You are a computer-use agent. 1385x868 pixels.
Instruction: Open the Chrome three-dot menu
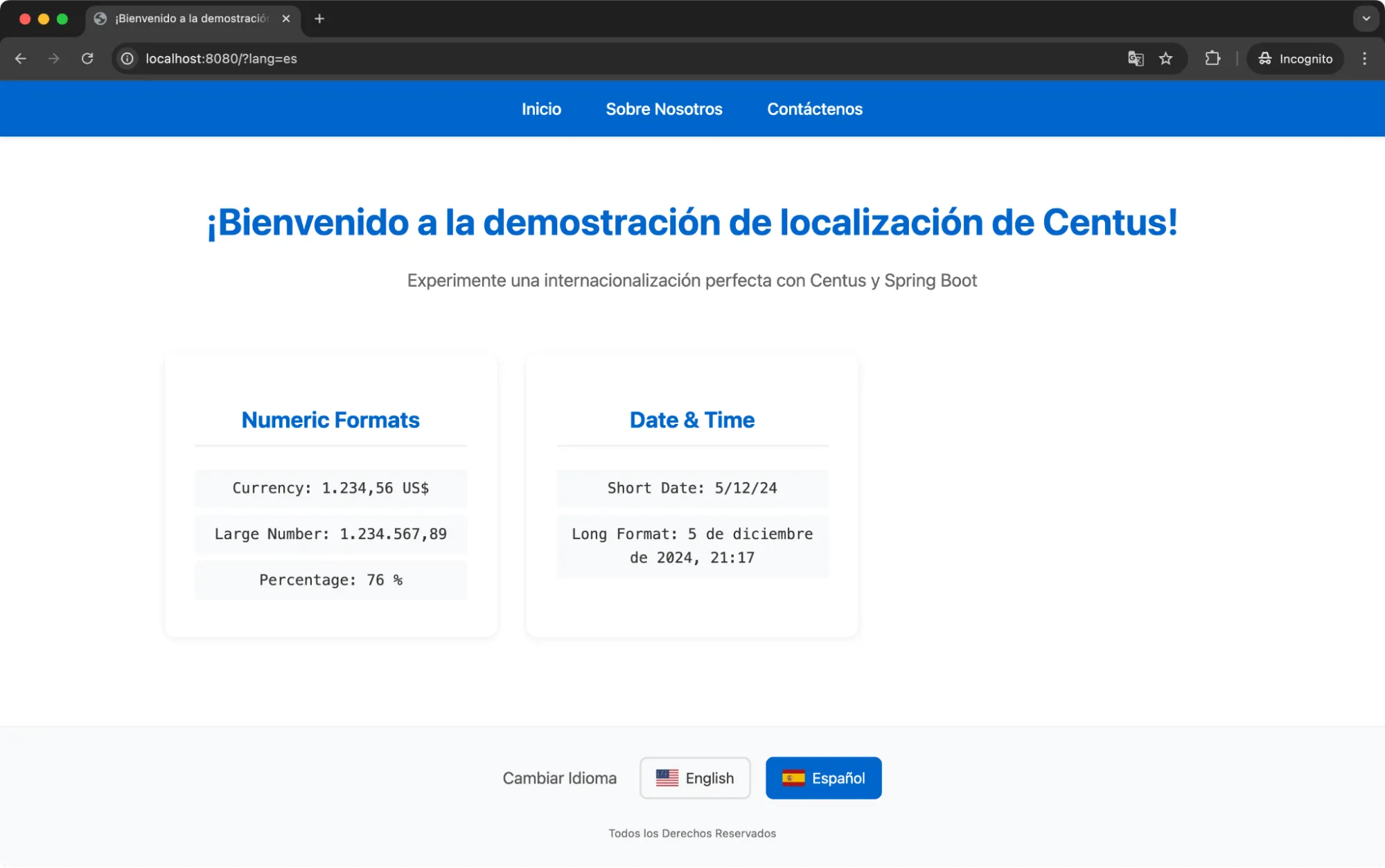click(x=1364, y=58)
